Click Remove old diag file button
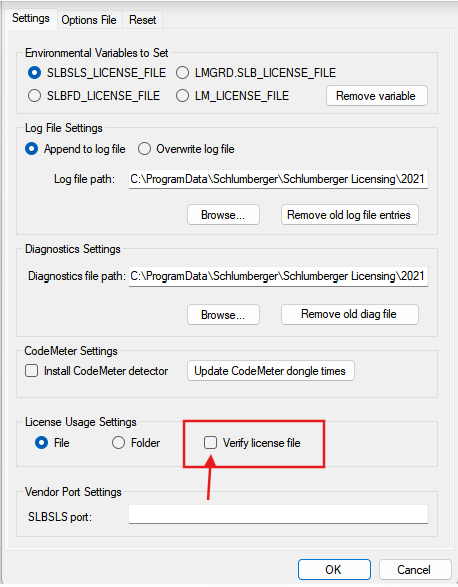The height and width of the screenshot is (587, 458). 349,314
